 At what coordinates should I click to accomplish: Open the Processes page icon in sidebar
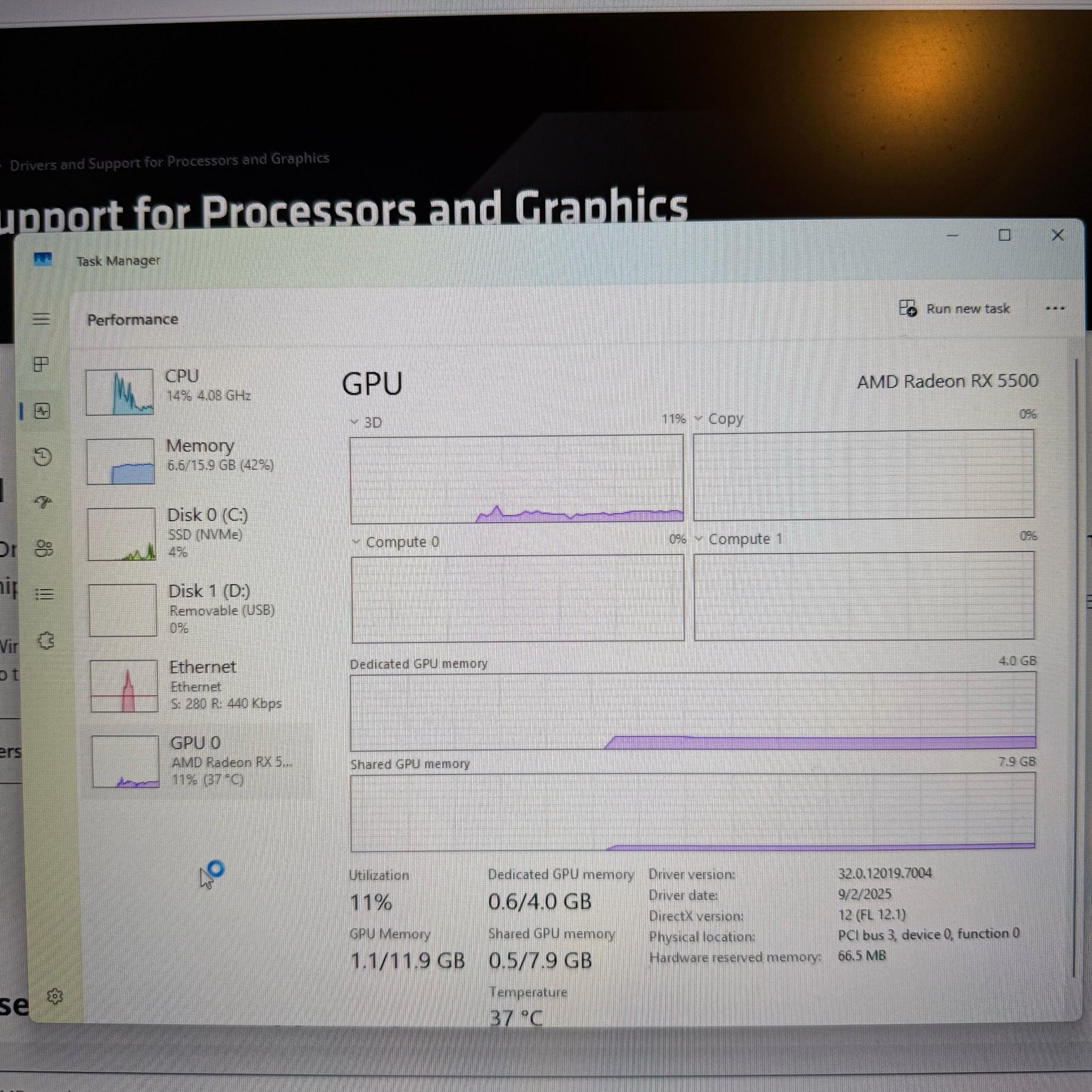pyautogui.click(x=41, y=364)
